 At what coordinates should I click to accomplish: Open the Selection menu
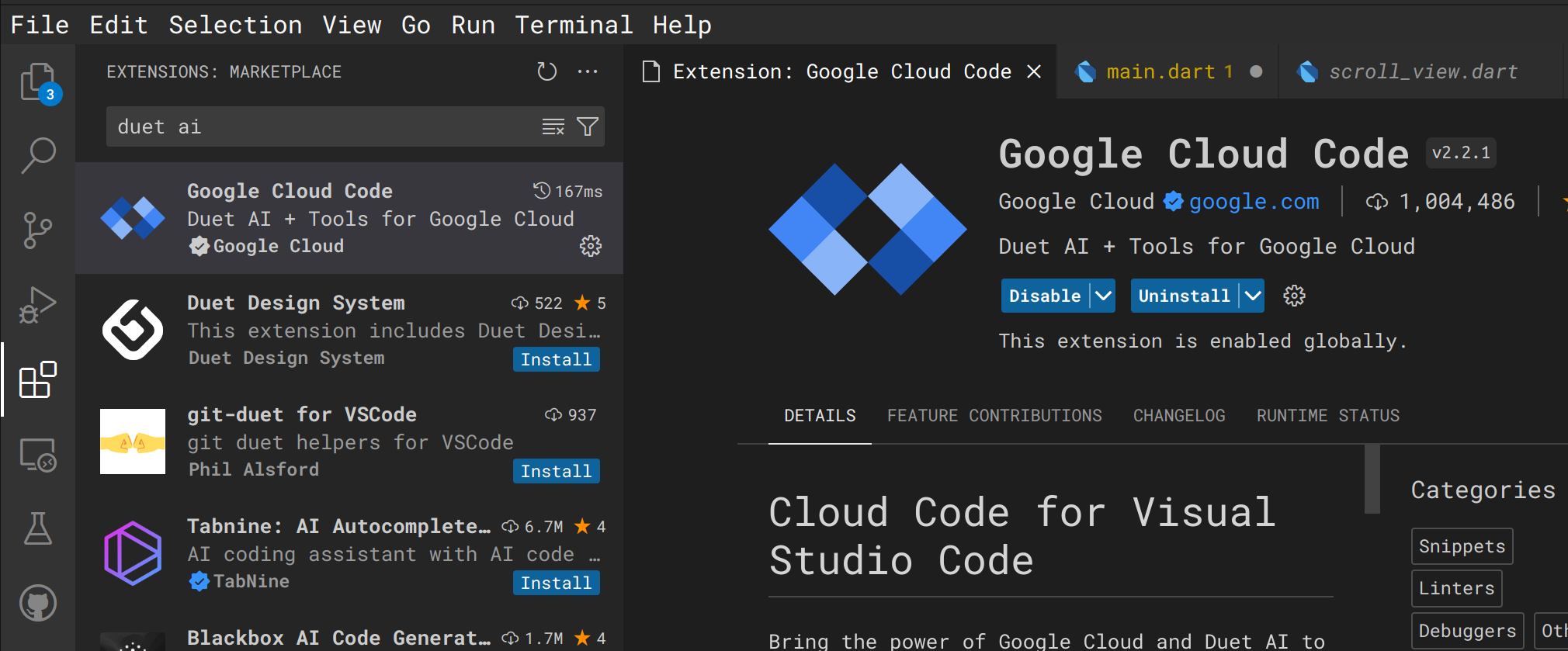click(235, 25)
